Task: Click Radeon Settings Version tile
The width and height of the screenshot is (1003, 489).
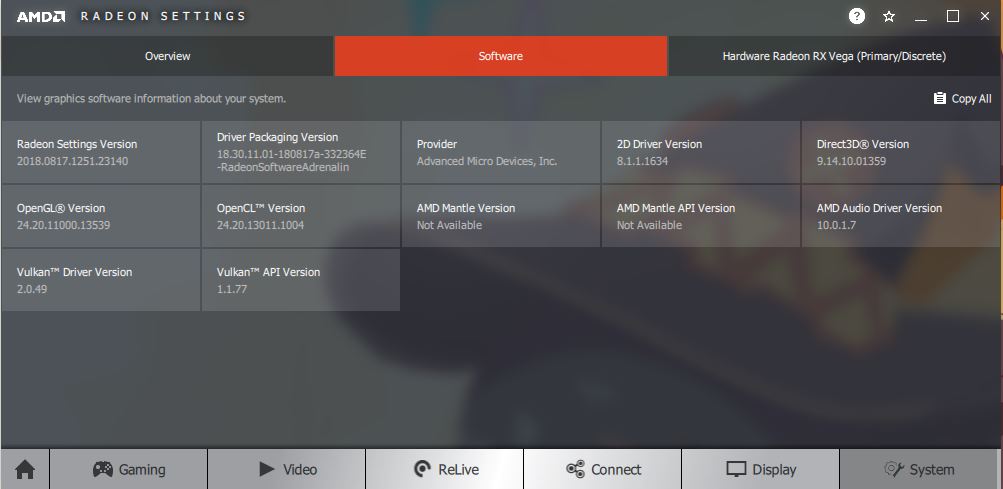Action: coord(101,152)
